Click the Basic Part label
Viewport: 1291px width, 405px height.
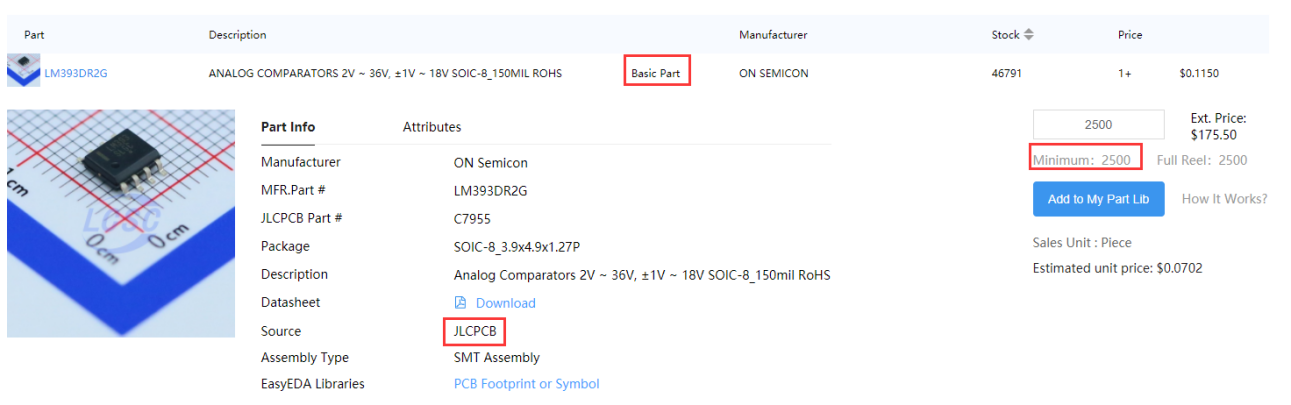(656, 73)
